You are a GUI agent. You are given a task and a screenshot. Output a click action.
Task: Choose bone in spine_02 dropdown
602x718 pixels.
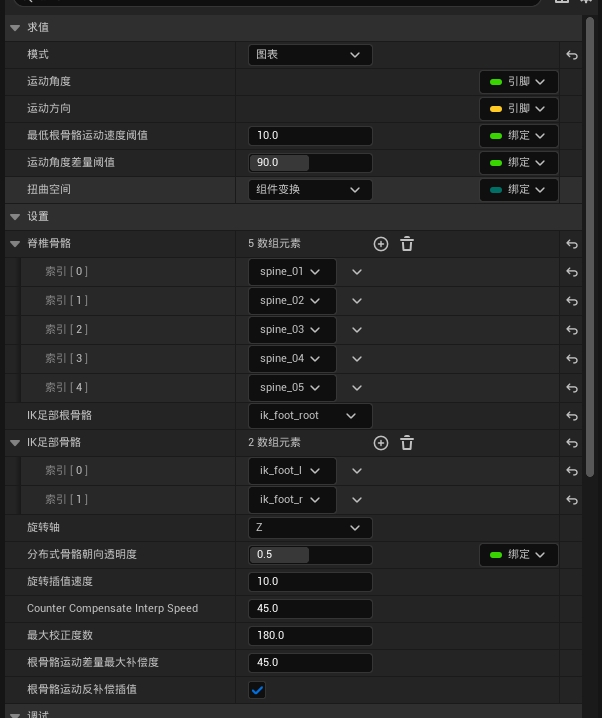click(292, 300)
